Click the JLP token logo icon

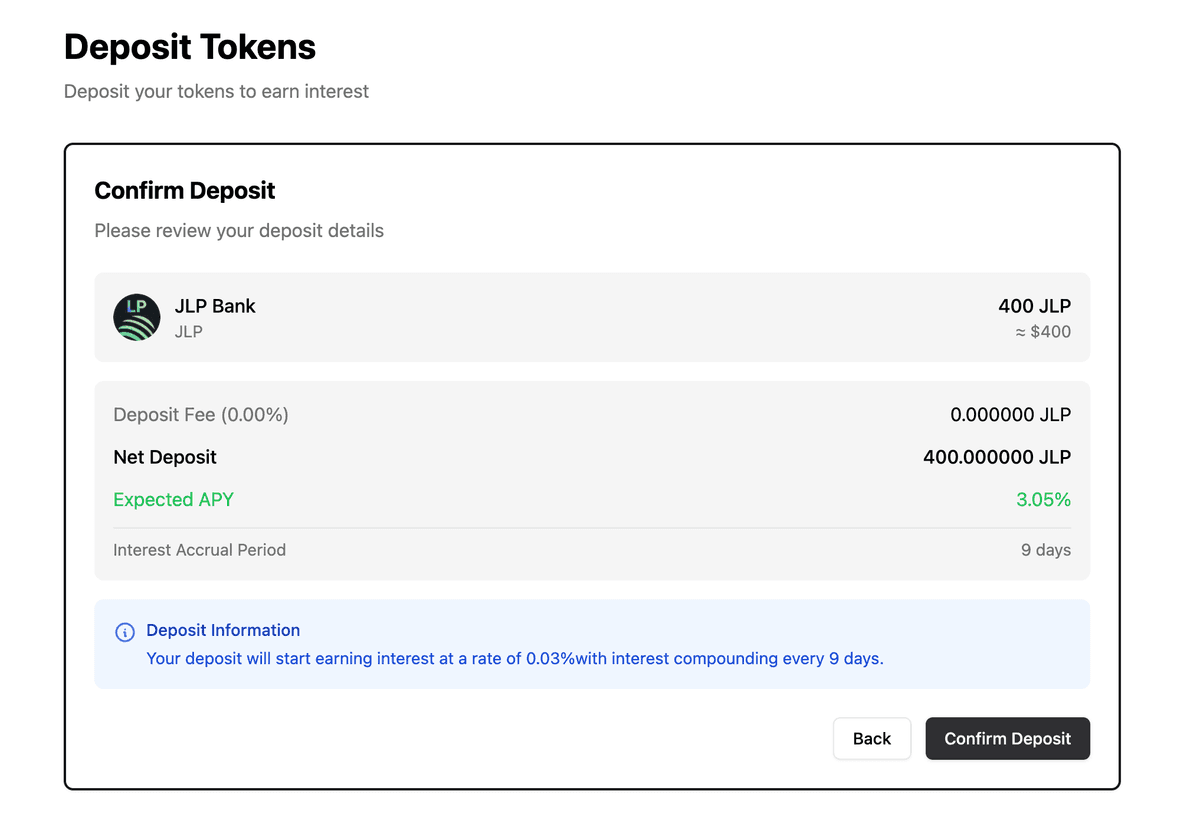click(x=137, y=317)
